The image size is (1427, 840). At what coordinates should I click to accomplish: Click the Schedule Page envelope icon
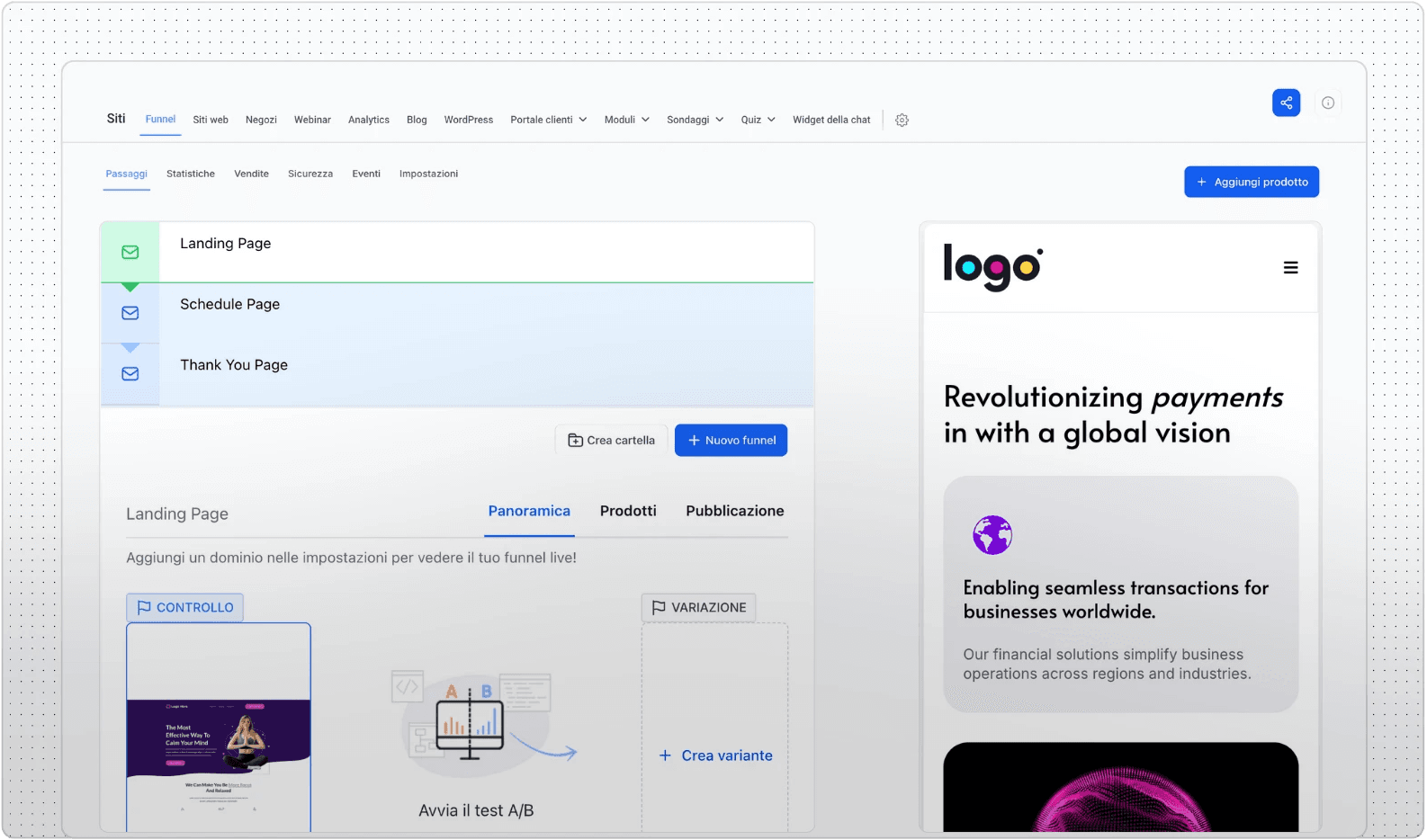[x=130, y=313]
